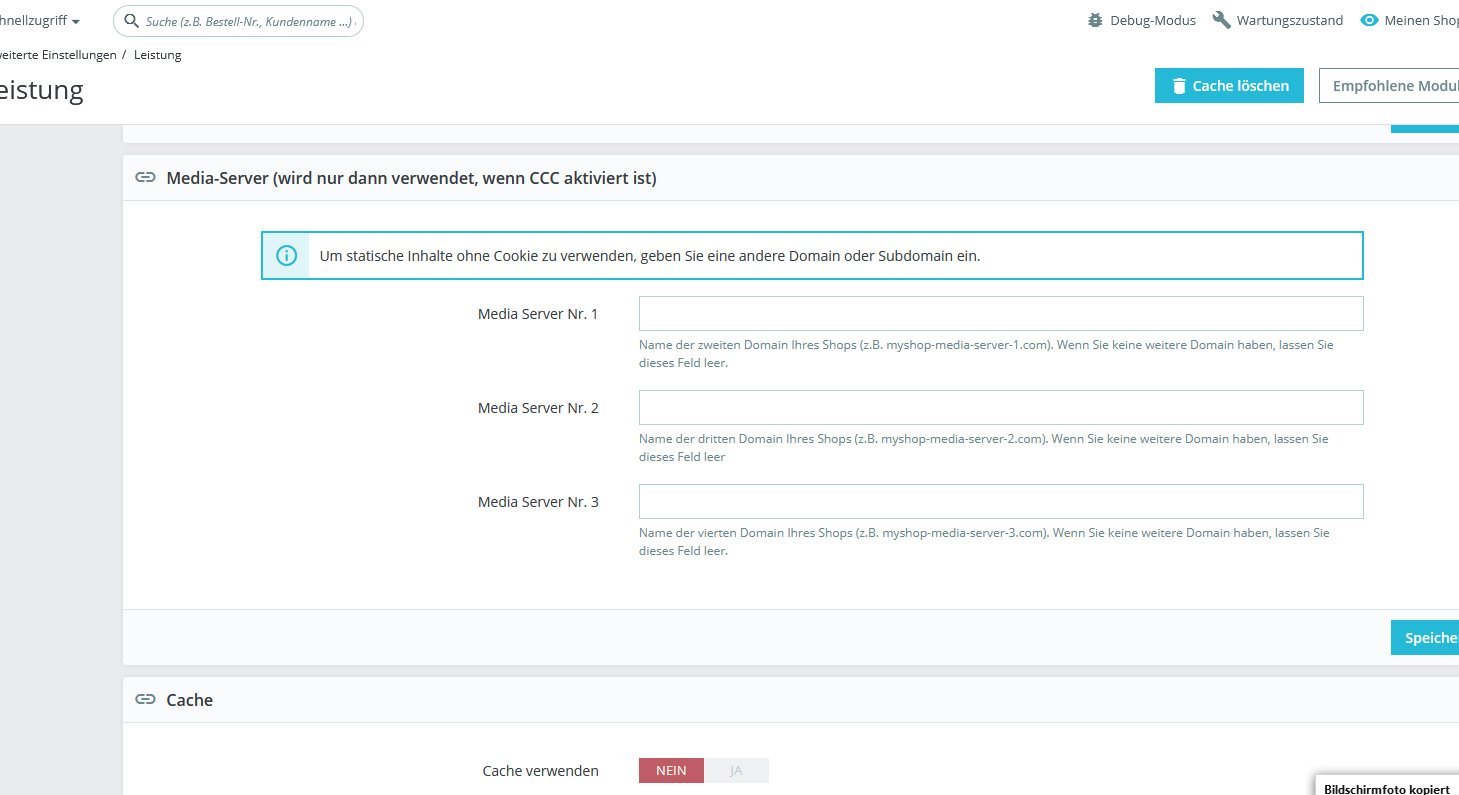Screen dimensions: 1459x795
Task: Focus the Media Server Nr. 3 field
Action: click(x=1001, y=502)
